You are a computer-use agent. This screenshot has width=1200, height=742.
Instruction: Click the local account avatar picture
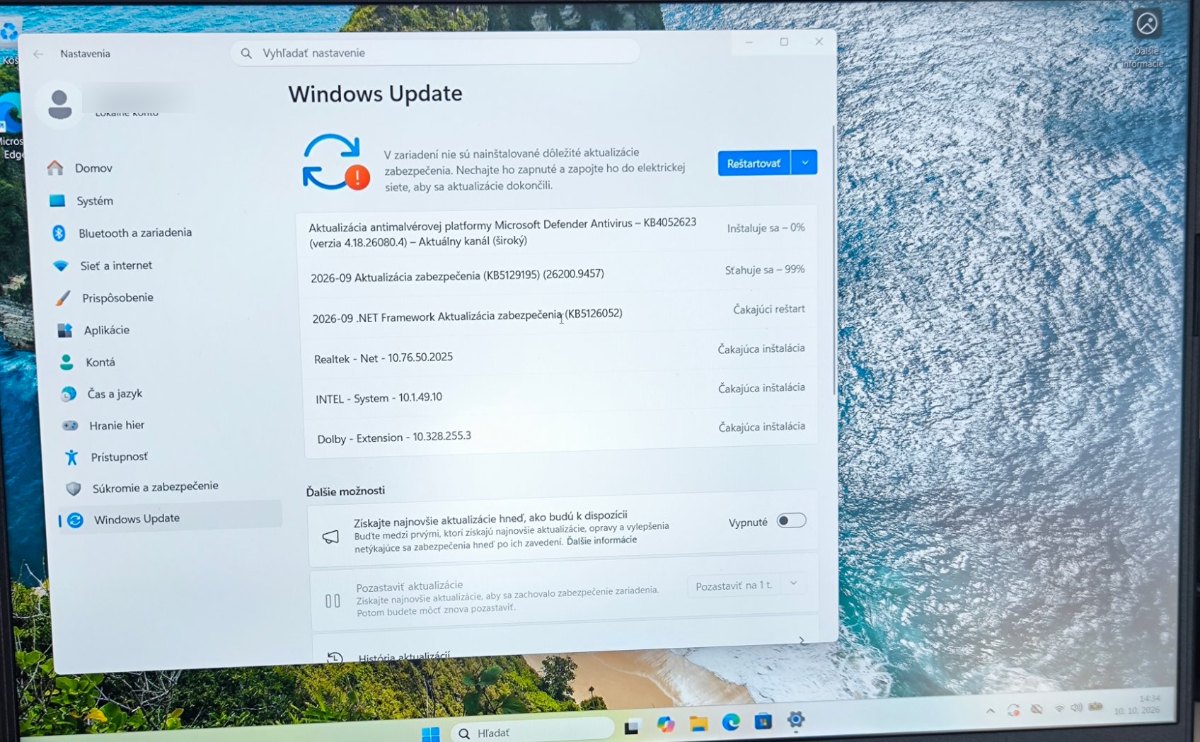click(x=59, y=104)
